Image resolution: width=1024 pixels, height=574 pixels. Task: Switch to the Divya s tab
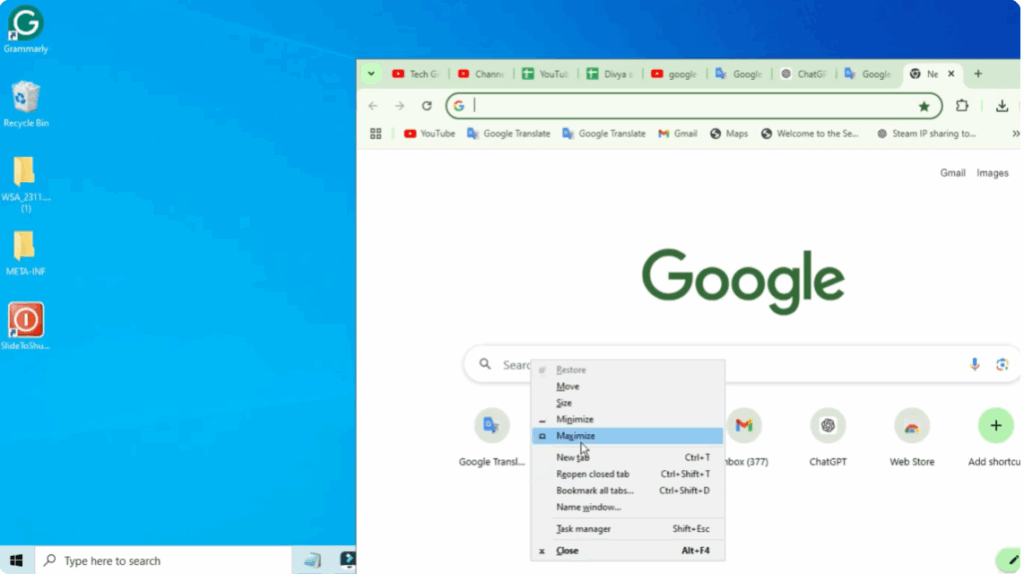pyautogui.click(x=610, y=74)
